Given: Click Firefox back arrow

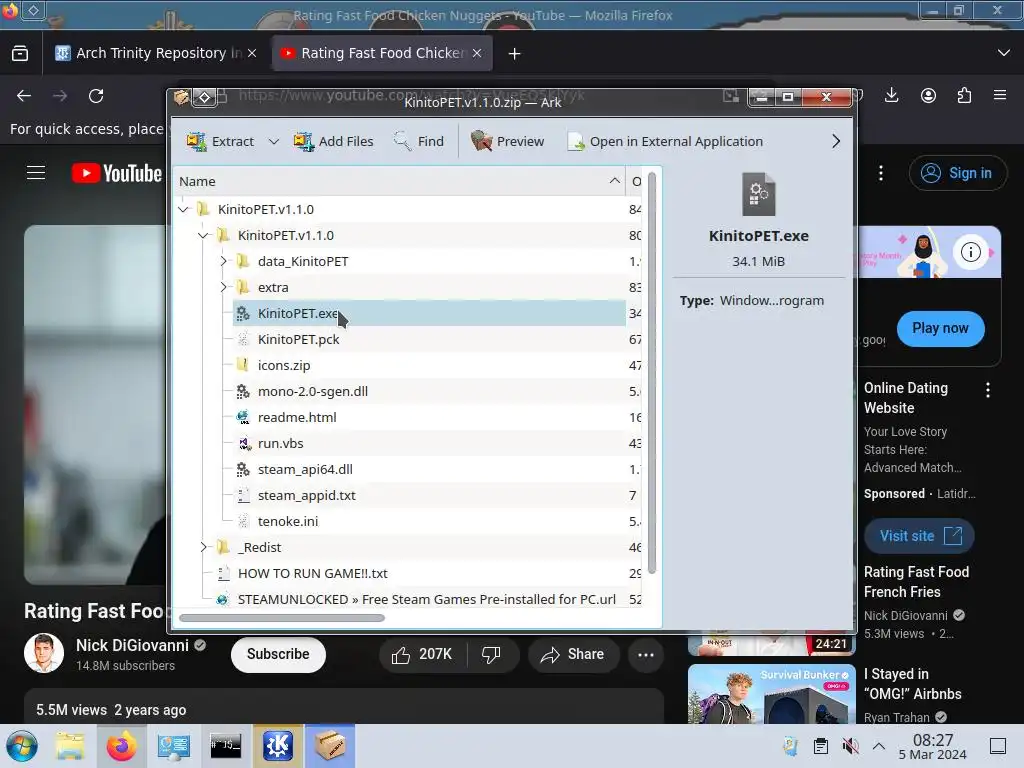Looking at the screenshot, I should click(x=24, y=96).
